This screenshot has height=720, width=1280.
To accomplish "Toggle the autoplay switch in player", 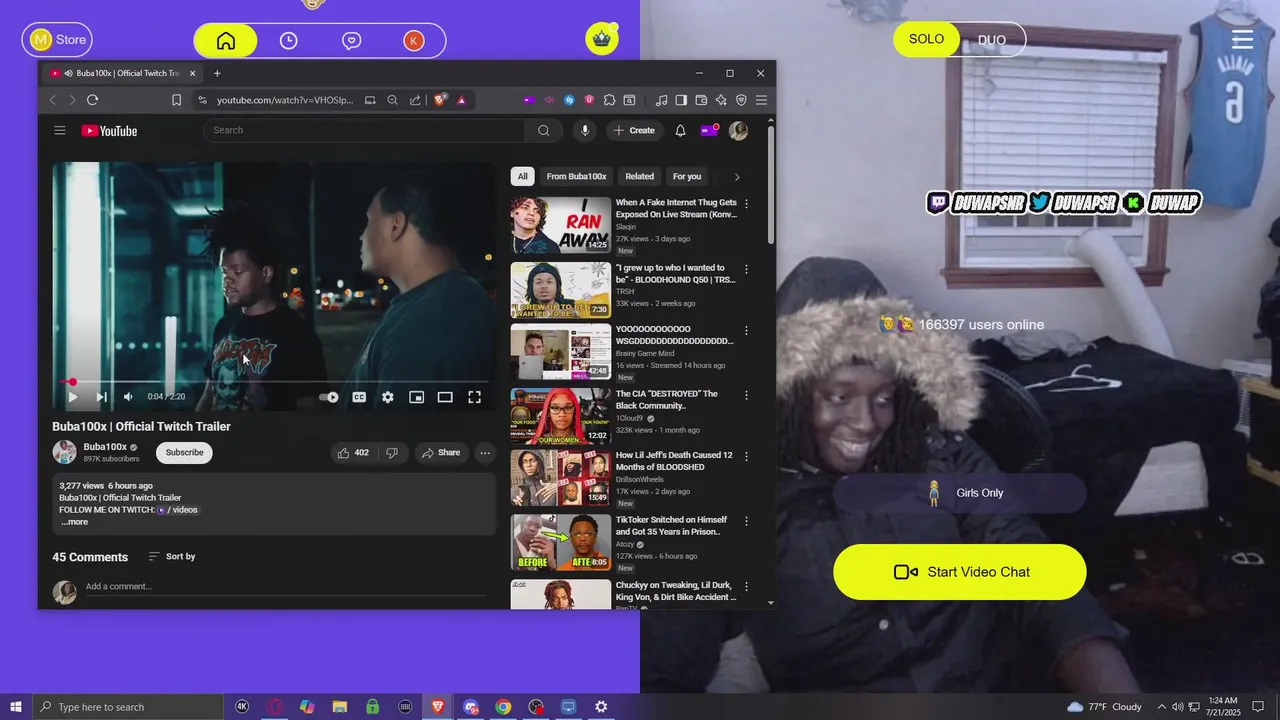I will [x=329, y=397].
